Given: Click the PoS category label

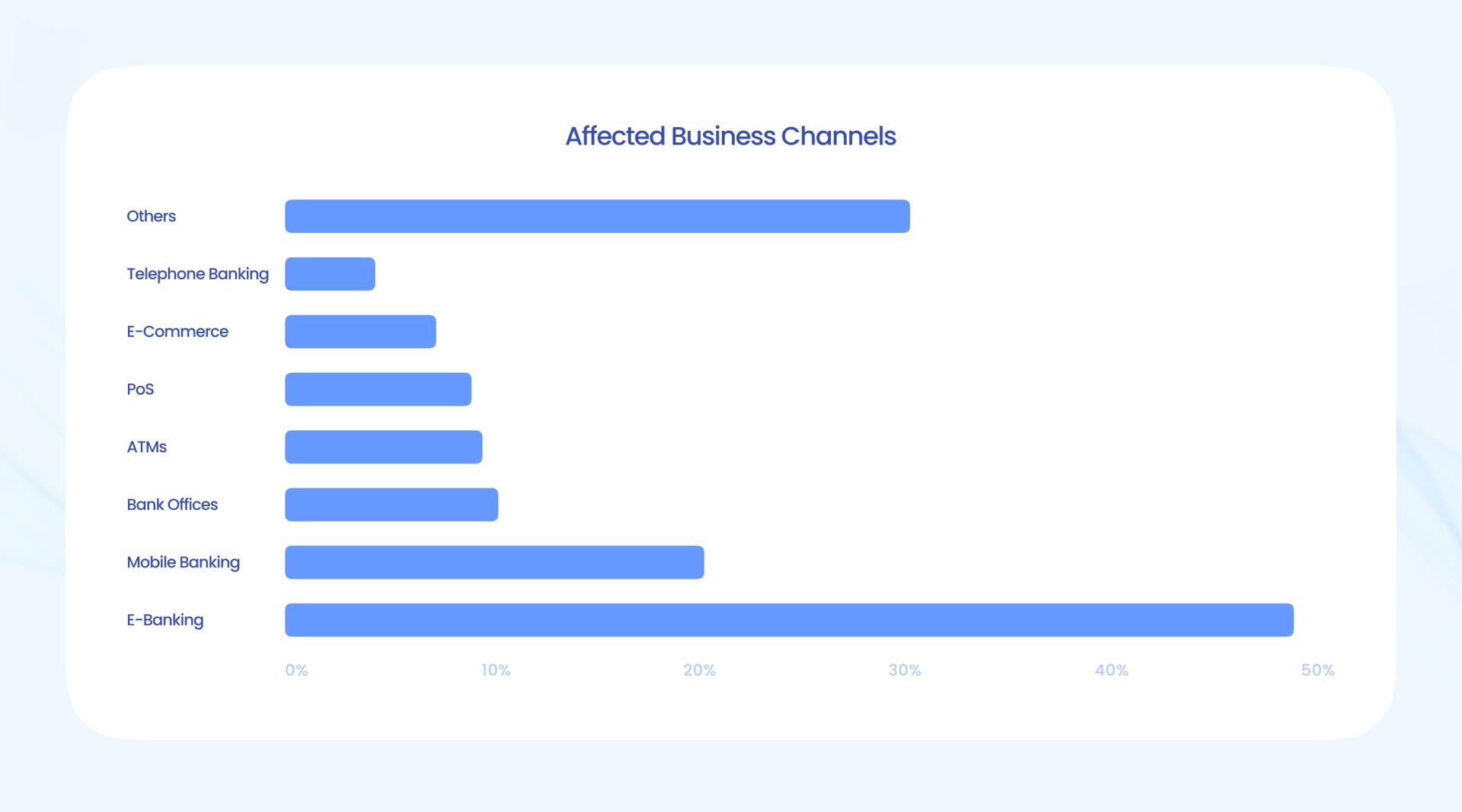Looking at the screenshot, I should pos(140,389).
